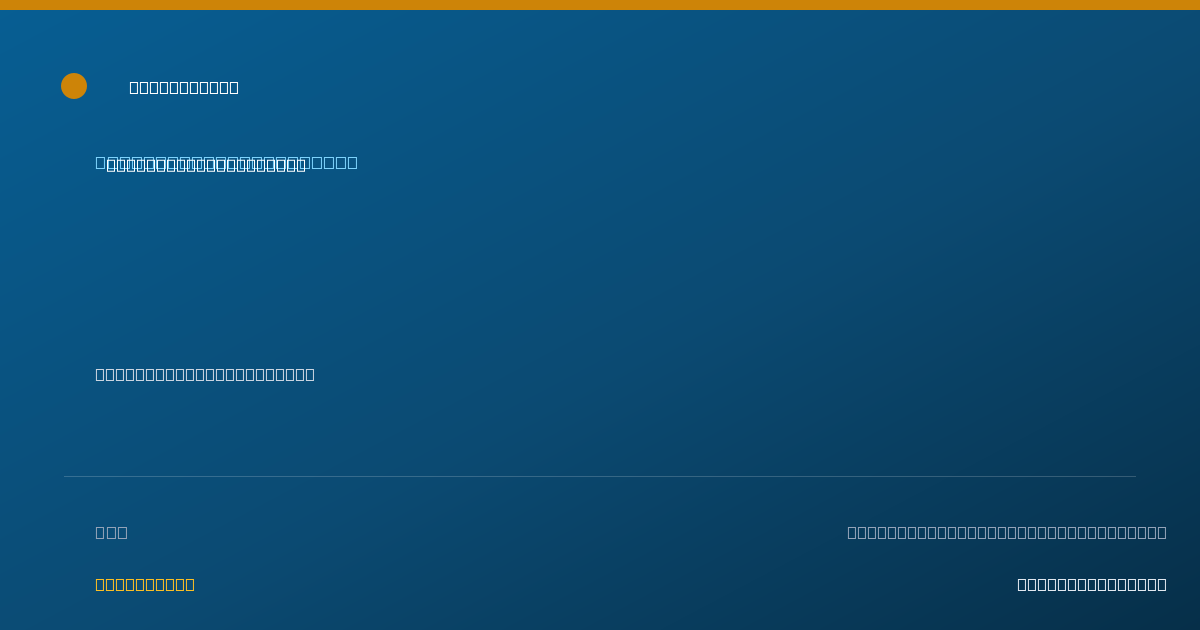Click the end of the white subtitle line
Viewport: 1200px width, 630px height.
[x=310, y=374]
